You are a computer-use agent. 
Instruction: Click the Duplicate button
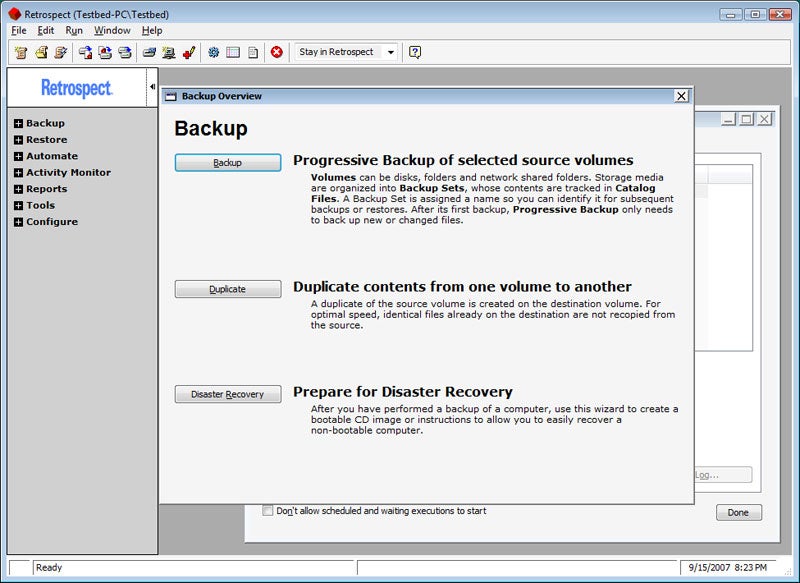pyautogui.click(x=228, y=289)
